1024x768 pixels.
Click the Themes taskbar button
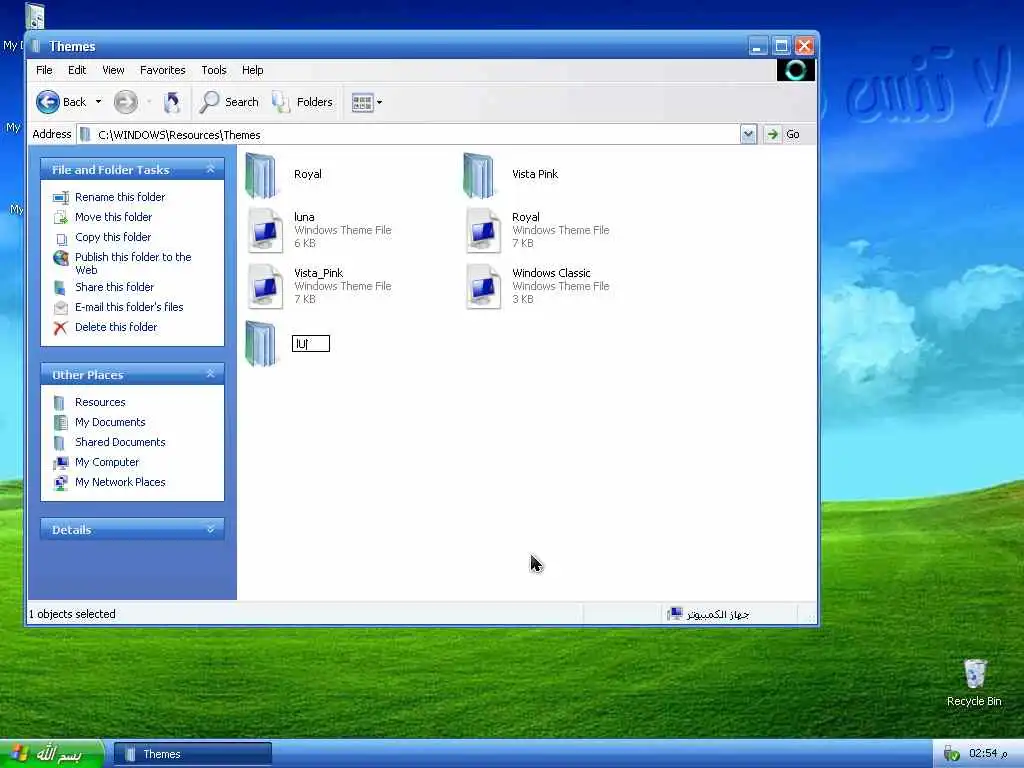click(193, 754)
